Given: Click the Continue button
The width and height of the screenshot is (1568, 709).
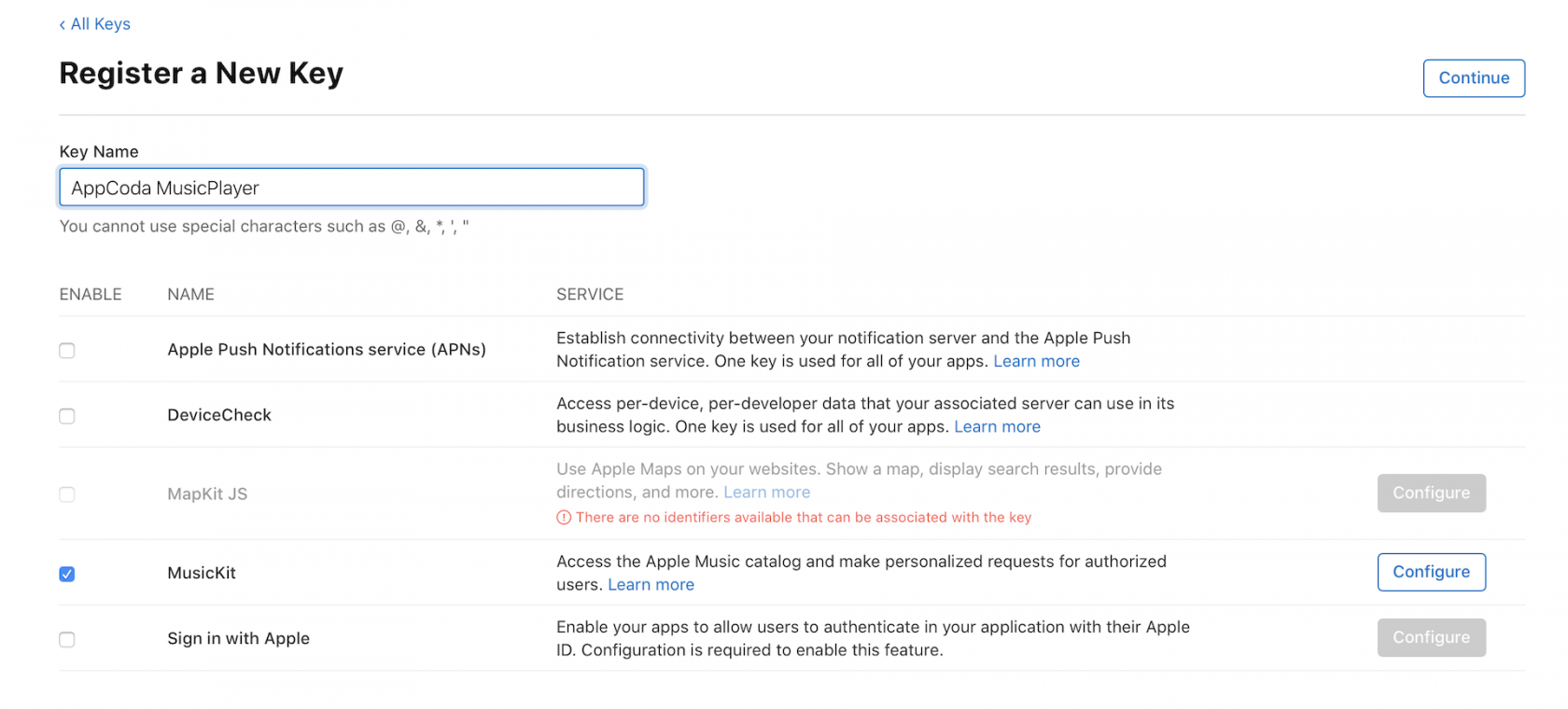Looking at the screenshot, I should 1473,78.
